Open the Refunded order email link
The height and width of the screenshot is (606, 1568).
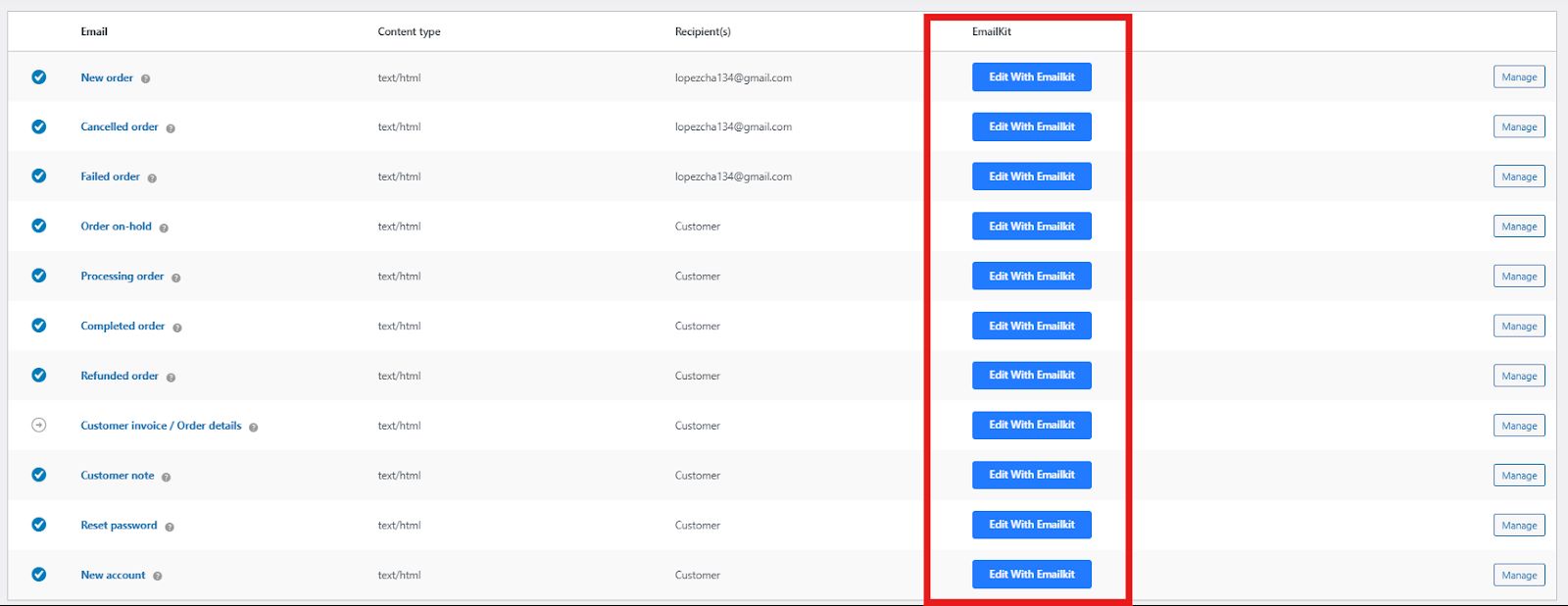[x=120, y=376]
